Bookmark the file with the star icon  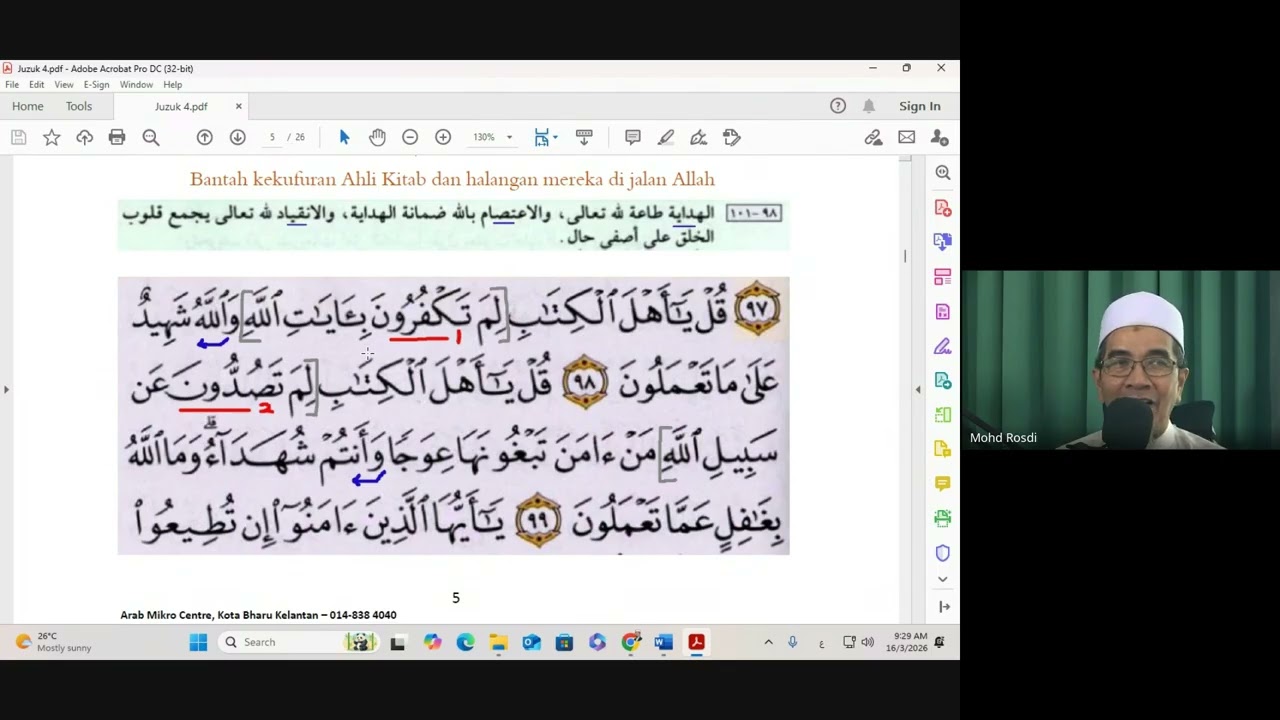pyautogui.click(x=51, y=138)
